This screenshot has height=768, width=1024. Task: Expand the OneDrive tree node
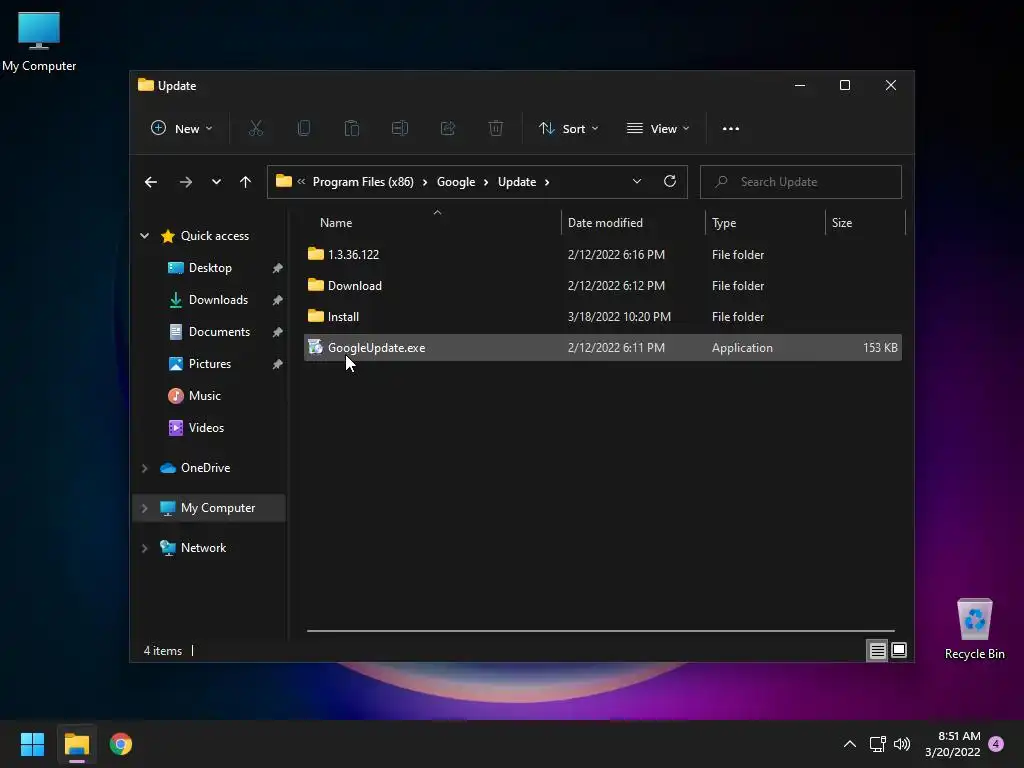[x=144, y=468]
